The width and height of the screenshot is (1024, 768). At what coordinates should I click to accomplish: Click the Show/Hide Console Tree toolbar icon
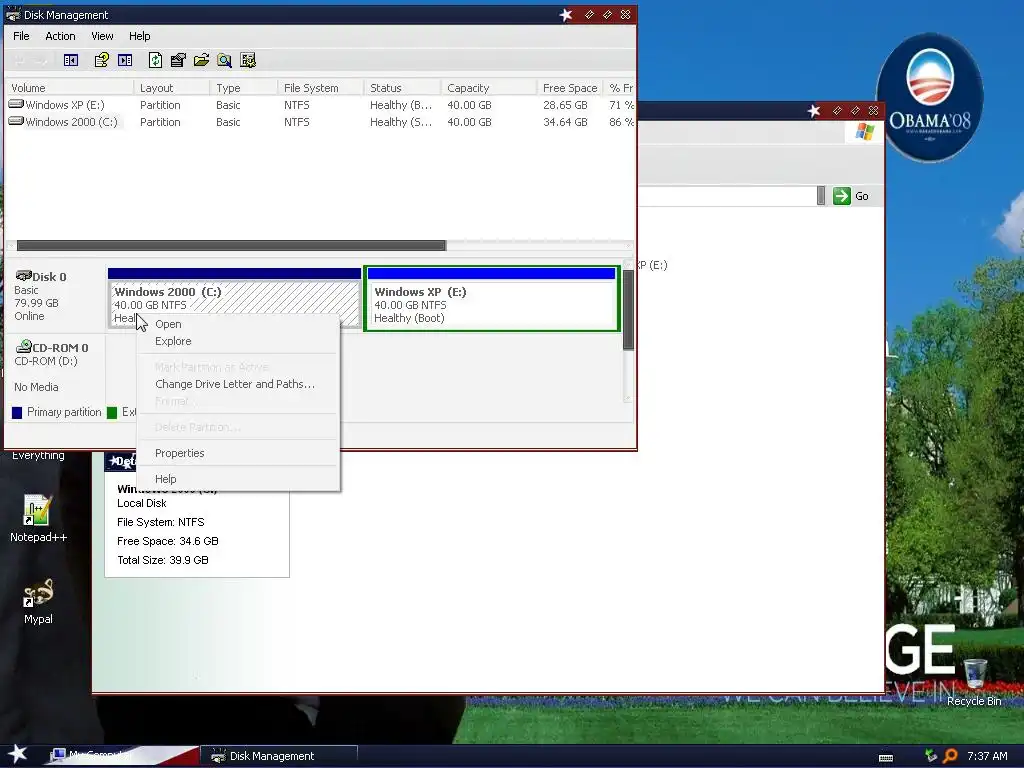pos(71,61)
